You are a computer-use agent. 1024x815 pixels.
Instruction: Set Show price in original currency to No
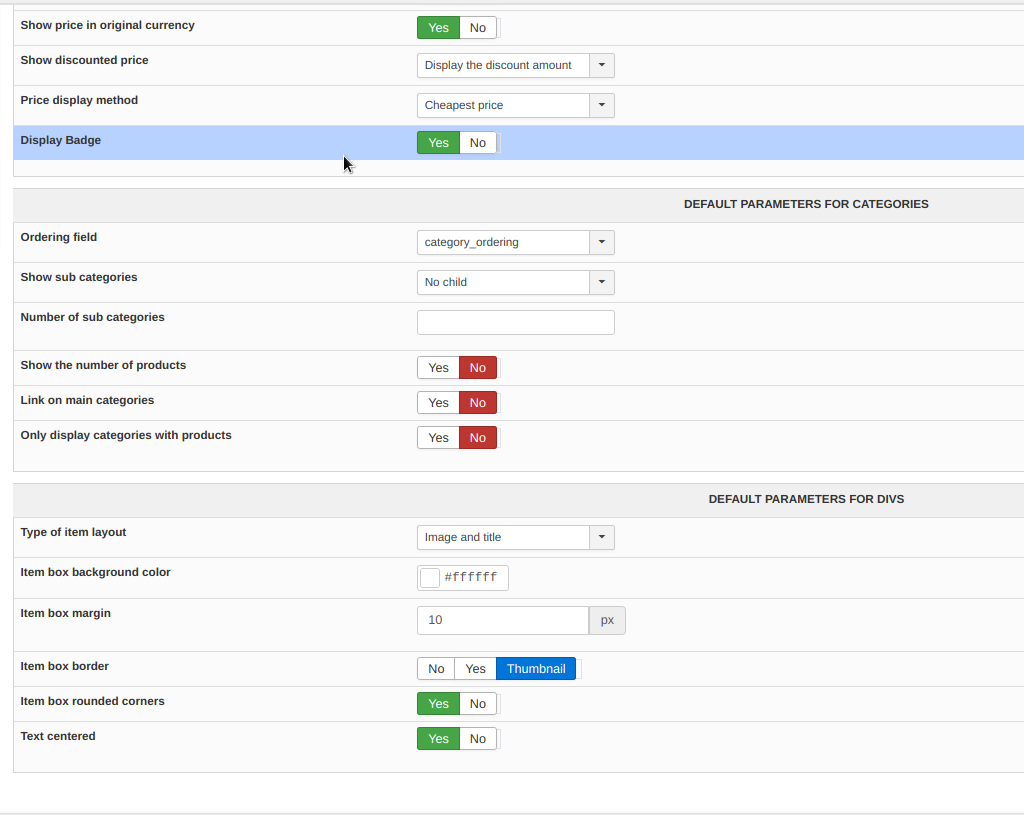coord(478,27)
